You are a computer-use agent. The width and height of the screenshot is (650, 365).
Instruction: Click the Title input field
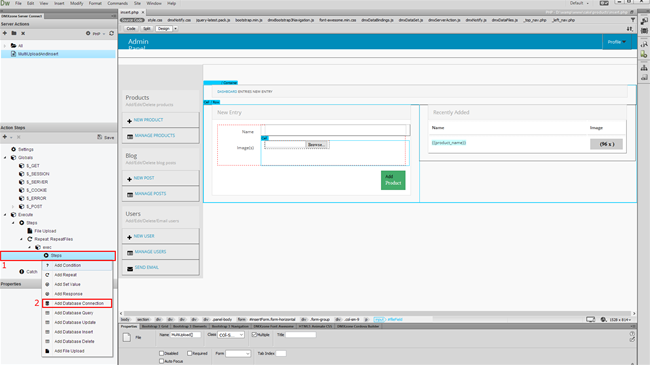(x=301, y=335)
